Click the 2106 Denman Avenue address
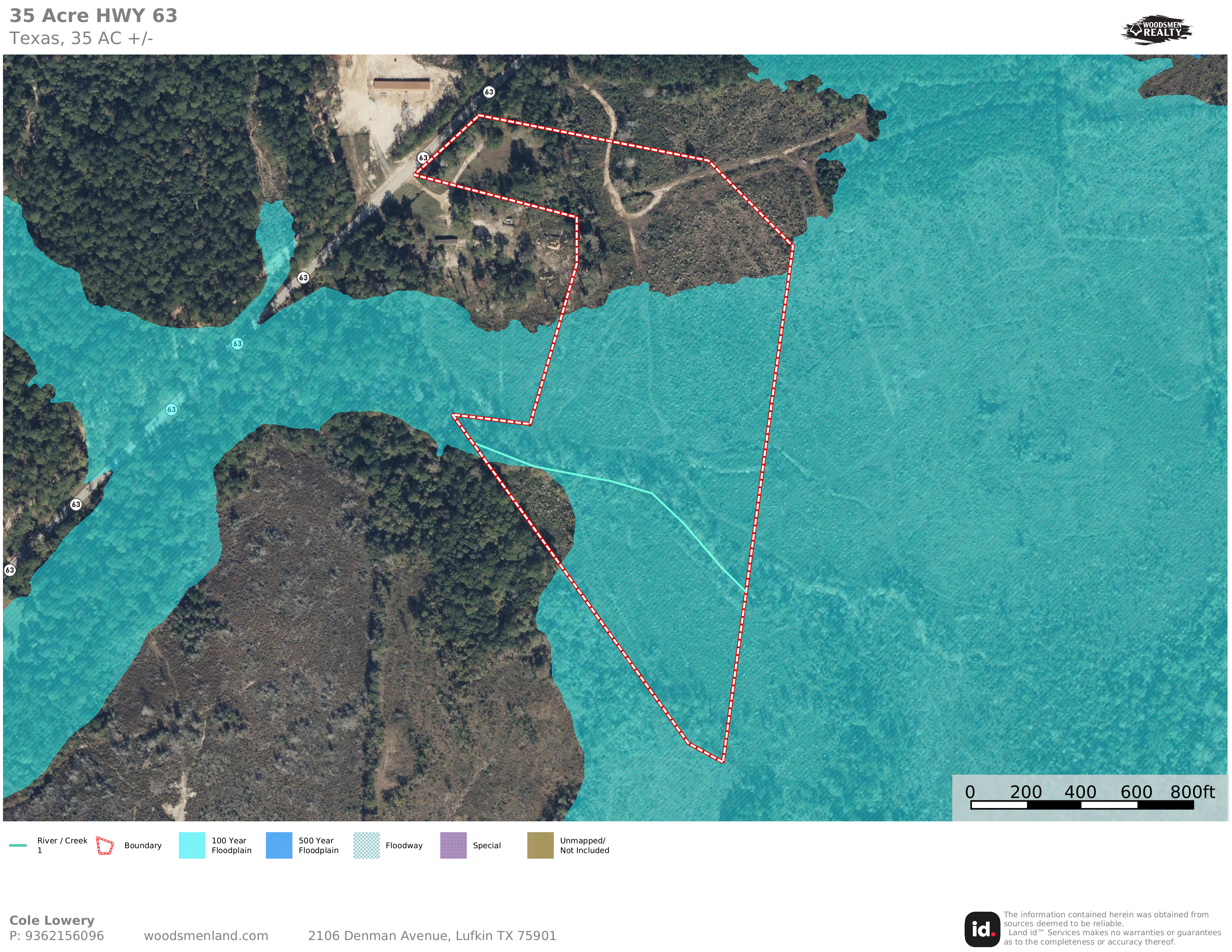 coord(432,936)
